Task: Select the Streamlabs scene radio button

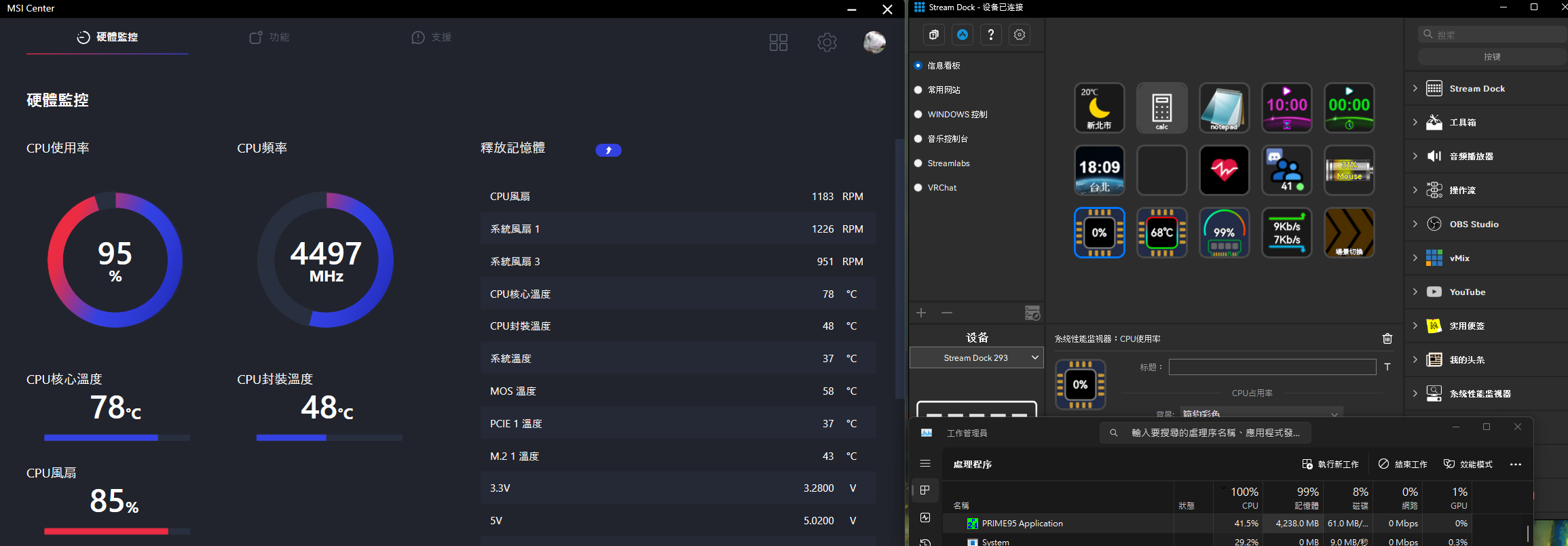Action: pyautogui.click(x=918, y=163)
